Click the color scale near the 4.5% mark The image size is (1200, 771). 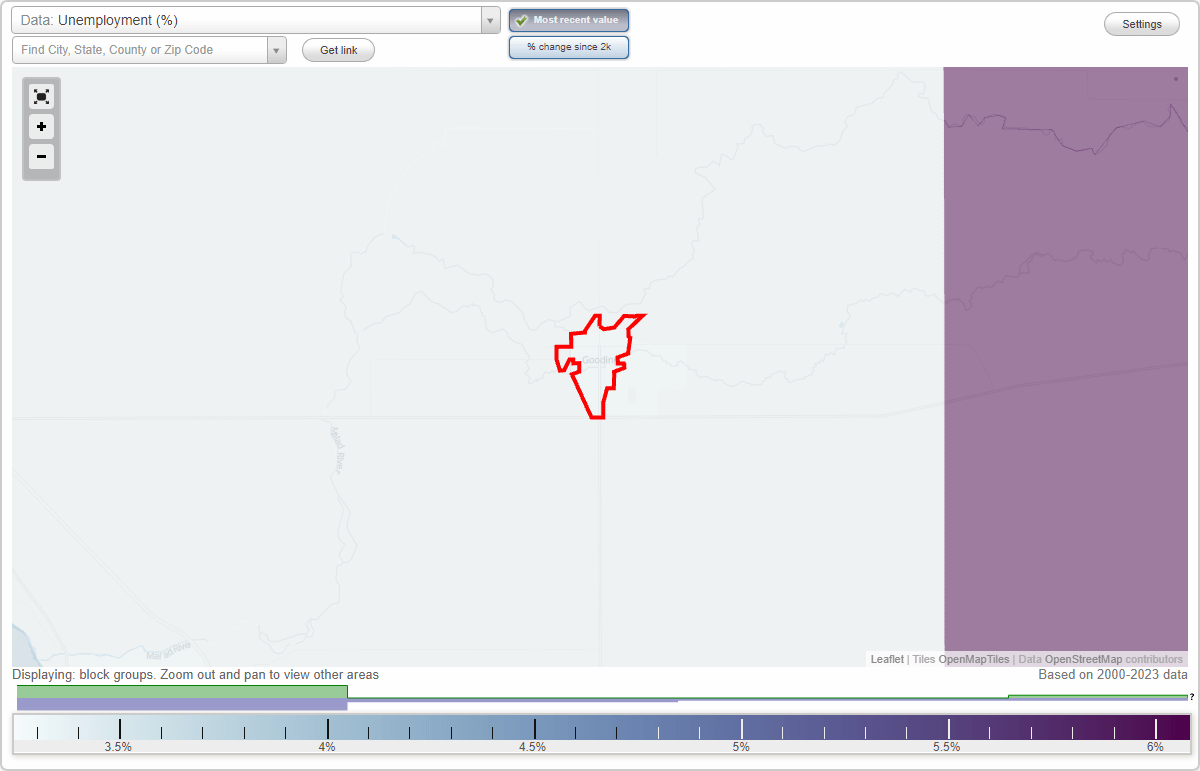535,727
